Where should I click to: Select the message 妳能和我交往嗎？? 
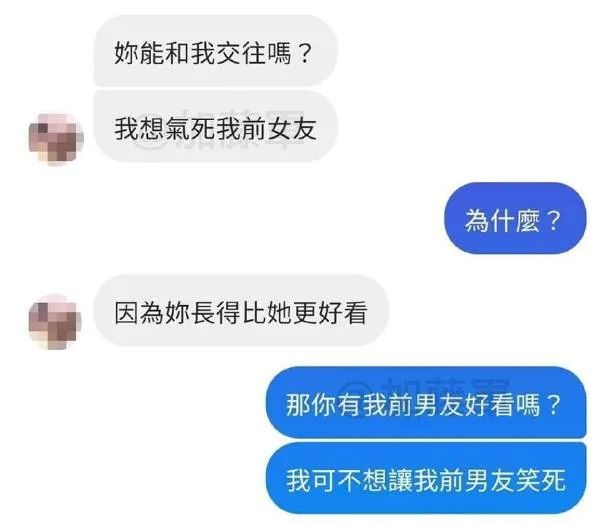(215, 51)
